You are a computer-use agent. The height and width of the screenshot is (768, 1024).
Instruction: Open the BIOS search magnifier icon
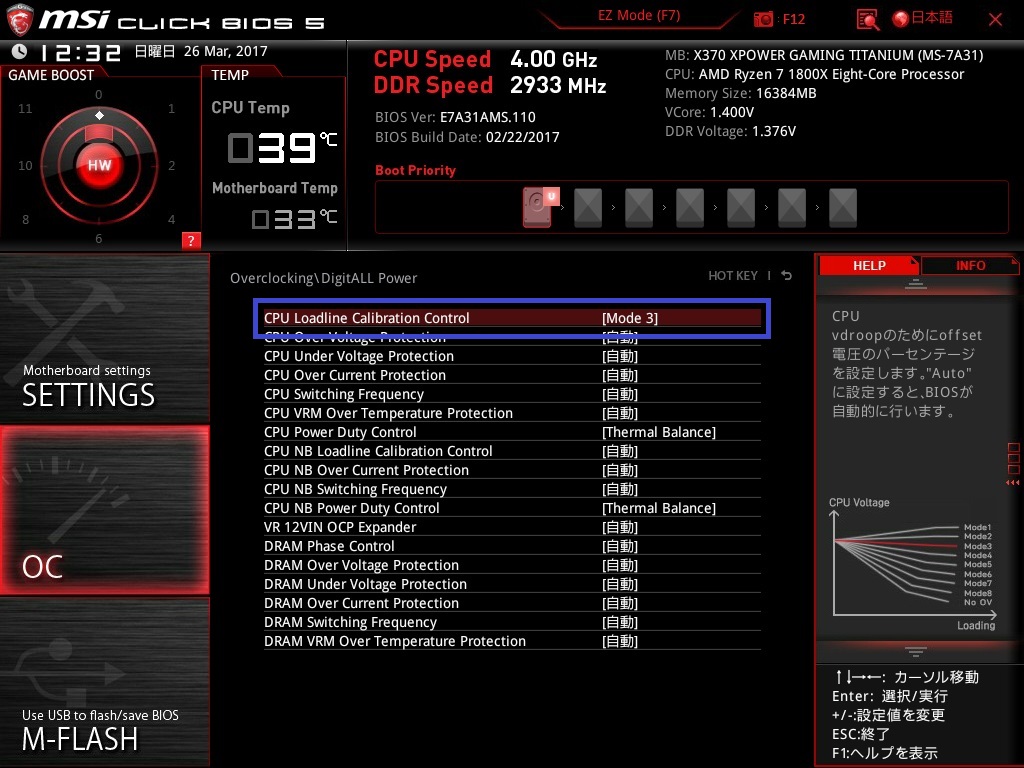[867, 20]
